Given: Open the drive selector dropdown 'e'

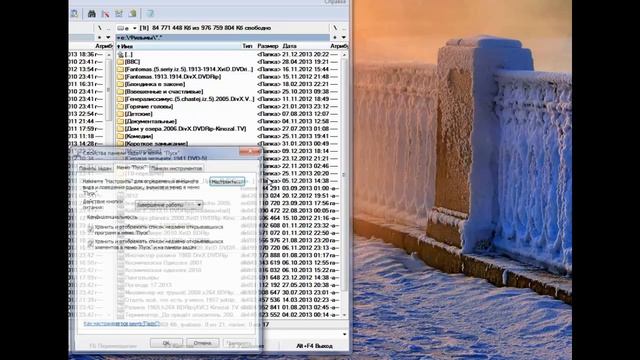Looking at the screenshot, I should 126,28.
